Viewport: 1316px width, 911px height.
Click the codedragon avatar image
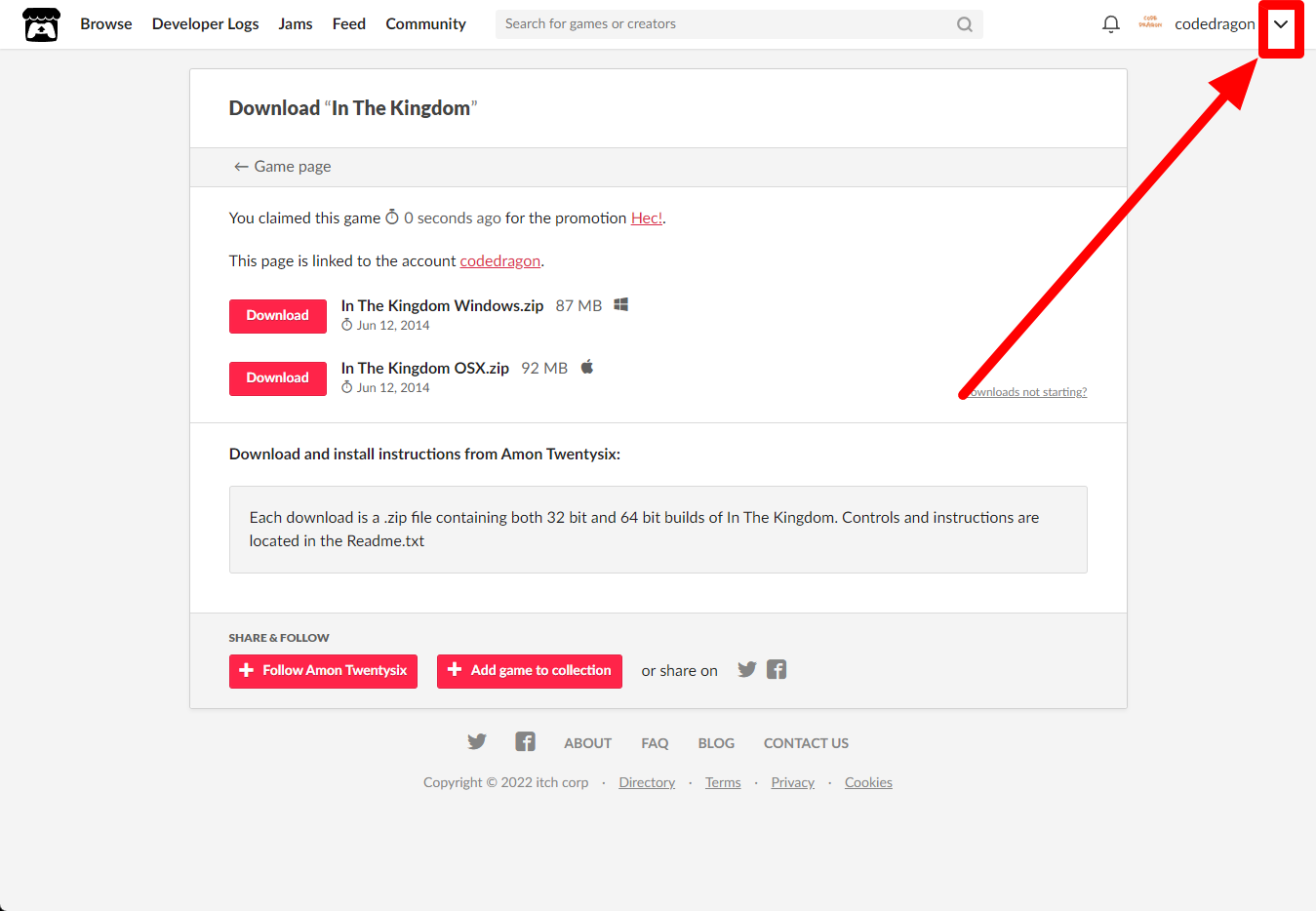[x=1150, y=23]
